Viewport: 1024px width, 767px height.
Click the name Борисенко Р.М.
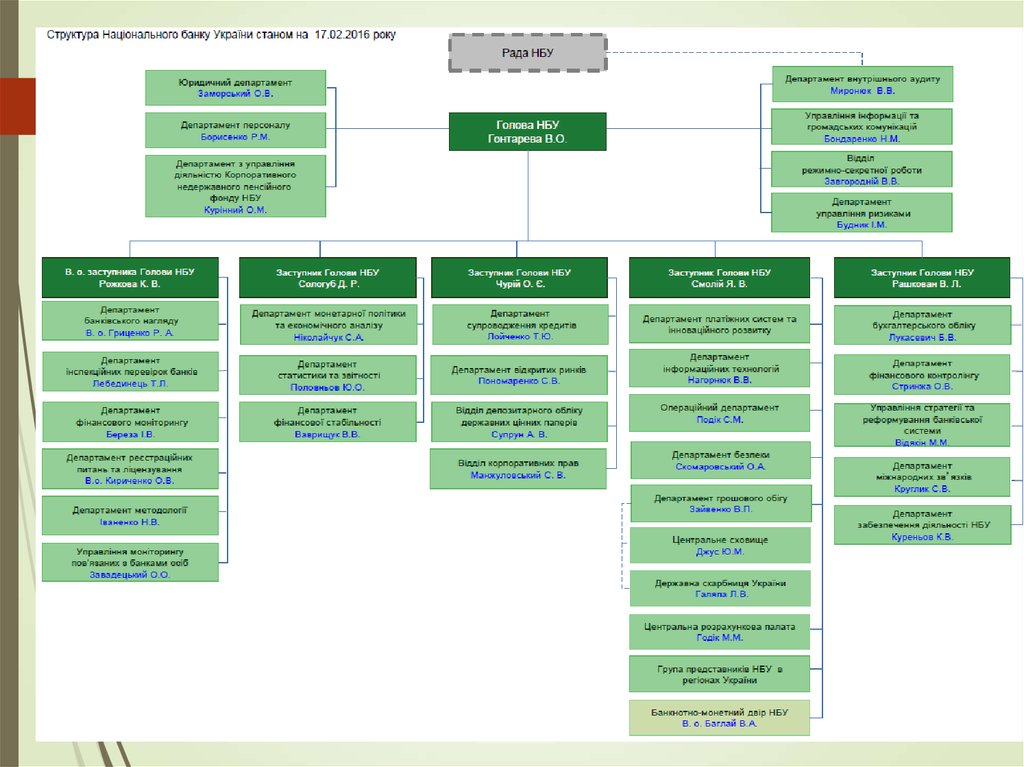tap(235, 137)
